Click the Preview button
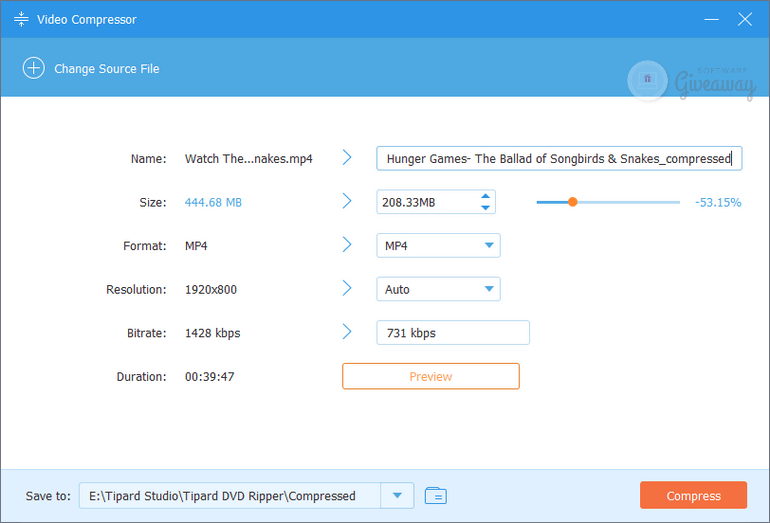 431,376
